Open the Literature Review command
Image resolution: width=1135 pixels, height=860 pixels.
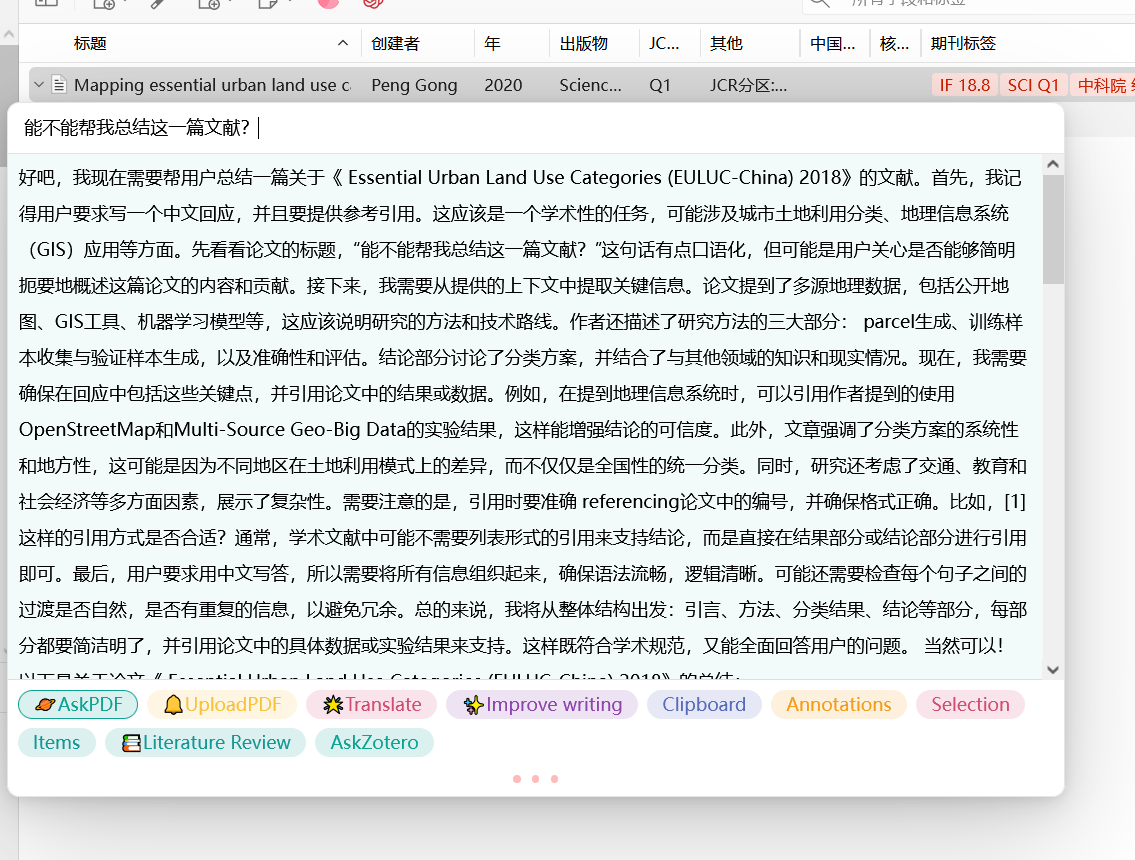pyautogui.click(x=206, y=743)
